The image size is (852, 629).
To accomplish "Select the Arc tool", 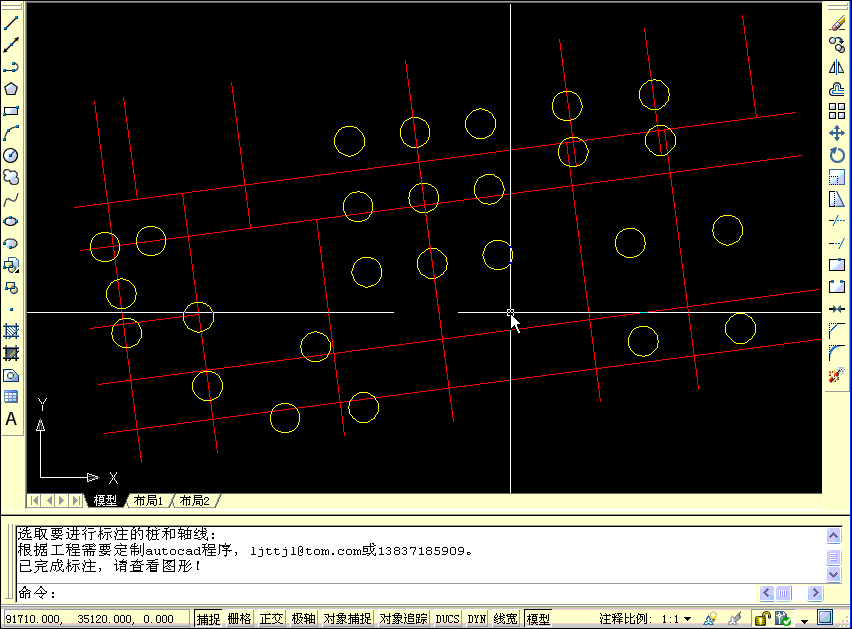I will (x=11, y=133).
